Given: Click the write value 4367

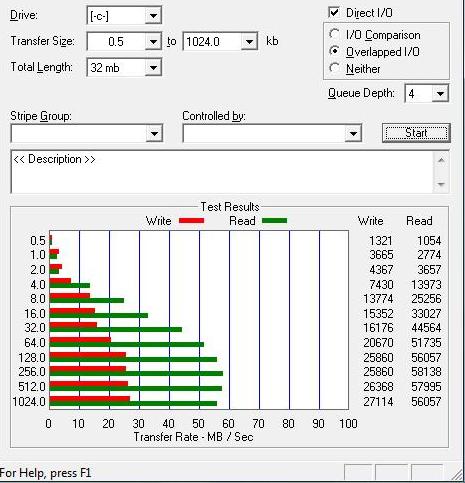Looking at the screenshot, I should [381, 270].
